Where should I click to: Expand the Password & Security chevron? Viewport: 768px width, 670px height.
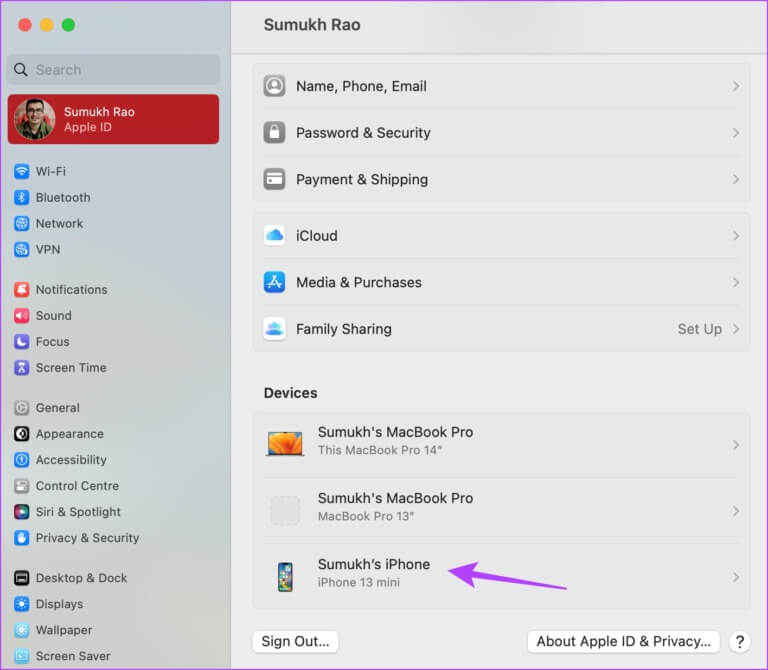(x=736, y=133)
